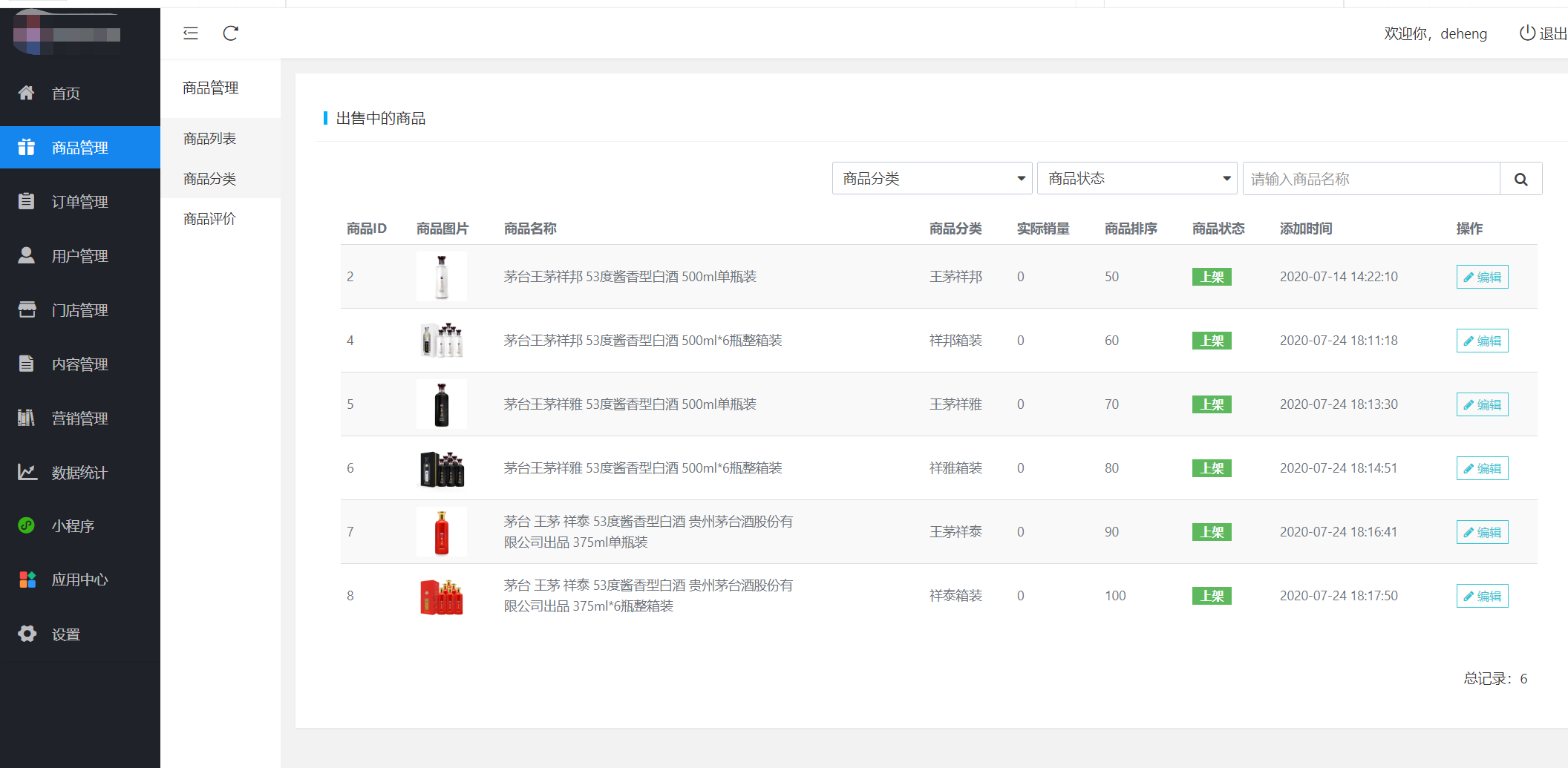This screenshot has width=1568, height=768.
Task: Click the clipboard icon beside 订单管理
Action: pyautogui.click(x=26, y=201)
